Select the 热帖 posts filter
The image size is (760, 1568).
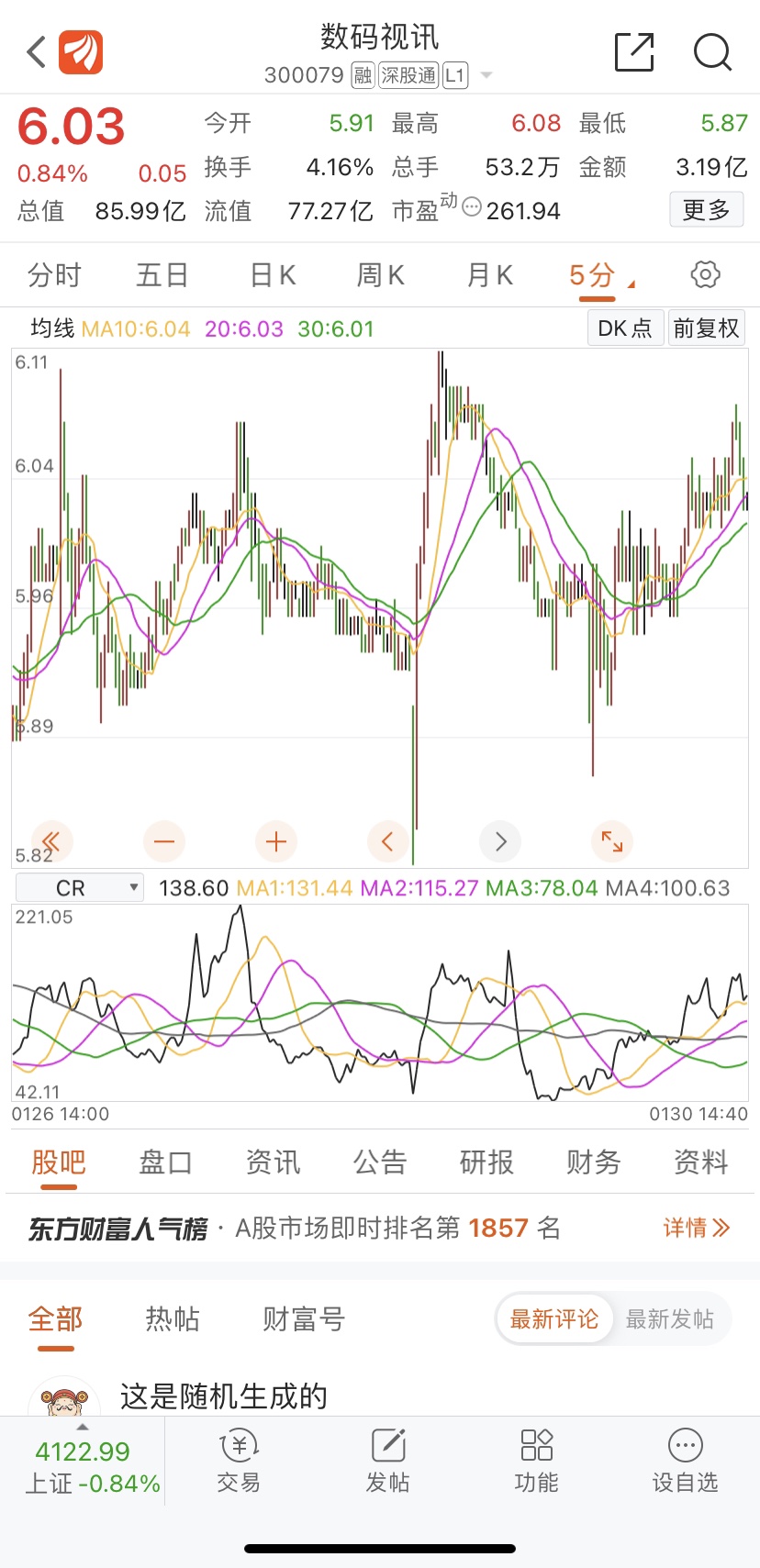click(173, 1319)
